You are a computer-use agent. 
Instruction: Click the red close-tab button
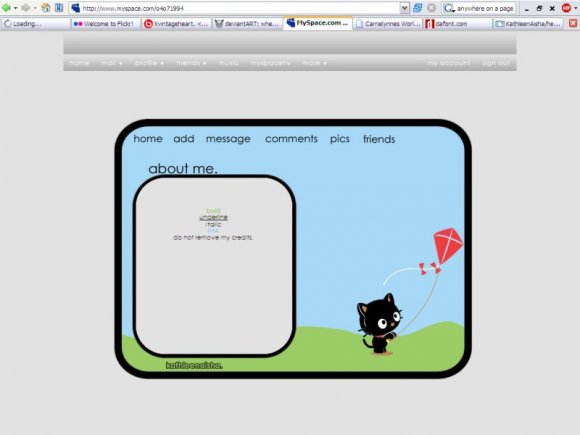(x=573, y=24)
